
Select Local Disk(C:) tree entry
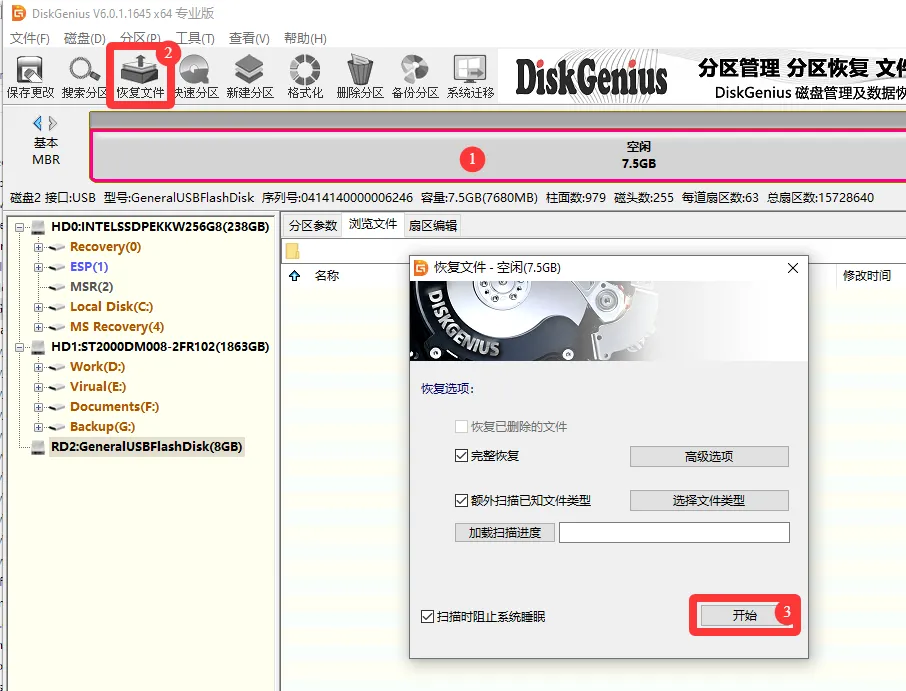pyautogui.click(x=112, y=307)
